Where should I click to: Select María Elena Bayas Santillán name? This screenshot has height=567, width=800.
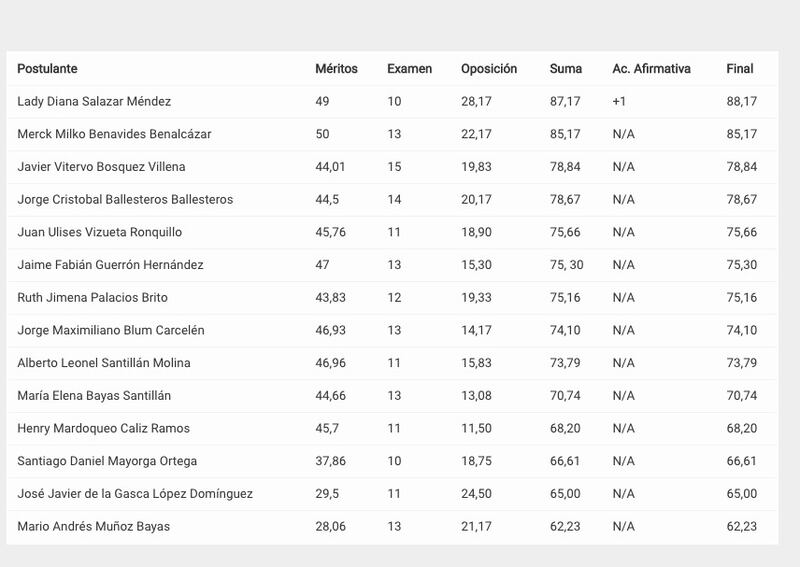coord(94,396)
